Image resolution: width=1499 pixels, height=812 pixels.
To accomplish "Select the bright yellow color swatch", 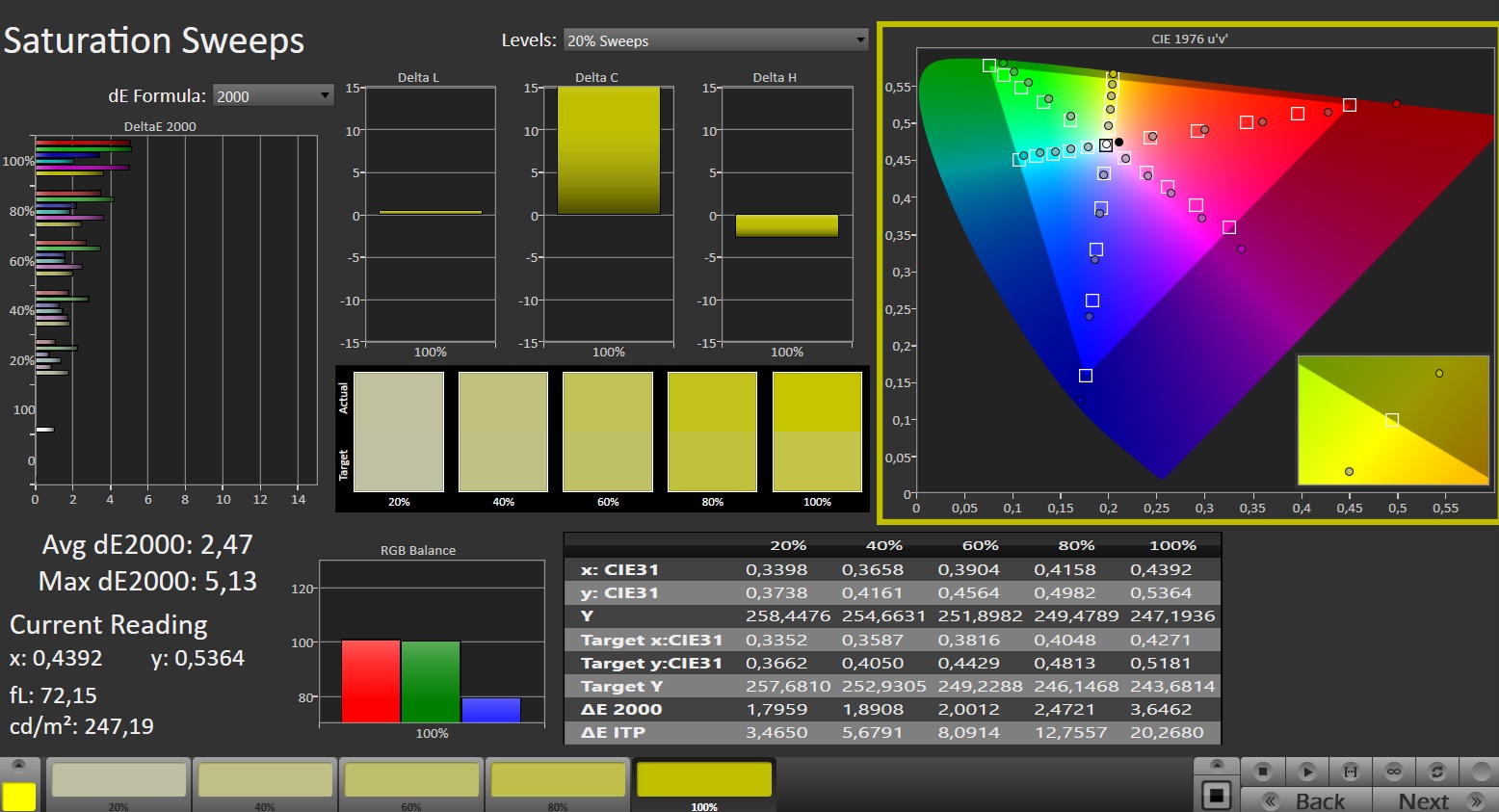I will pyautogui.click(x=19, y=797).
